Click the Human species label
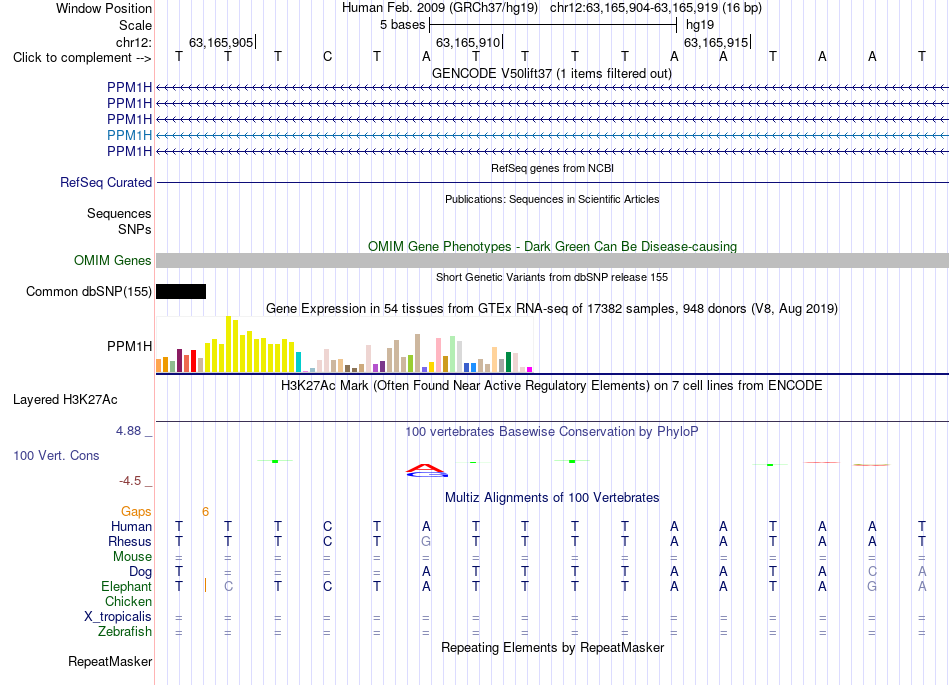Screen dimensions: 950x685 coord(131,527)
